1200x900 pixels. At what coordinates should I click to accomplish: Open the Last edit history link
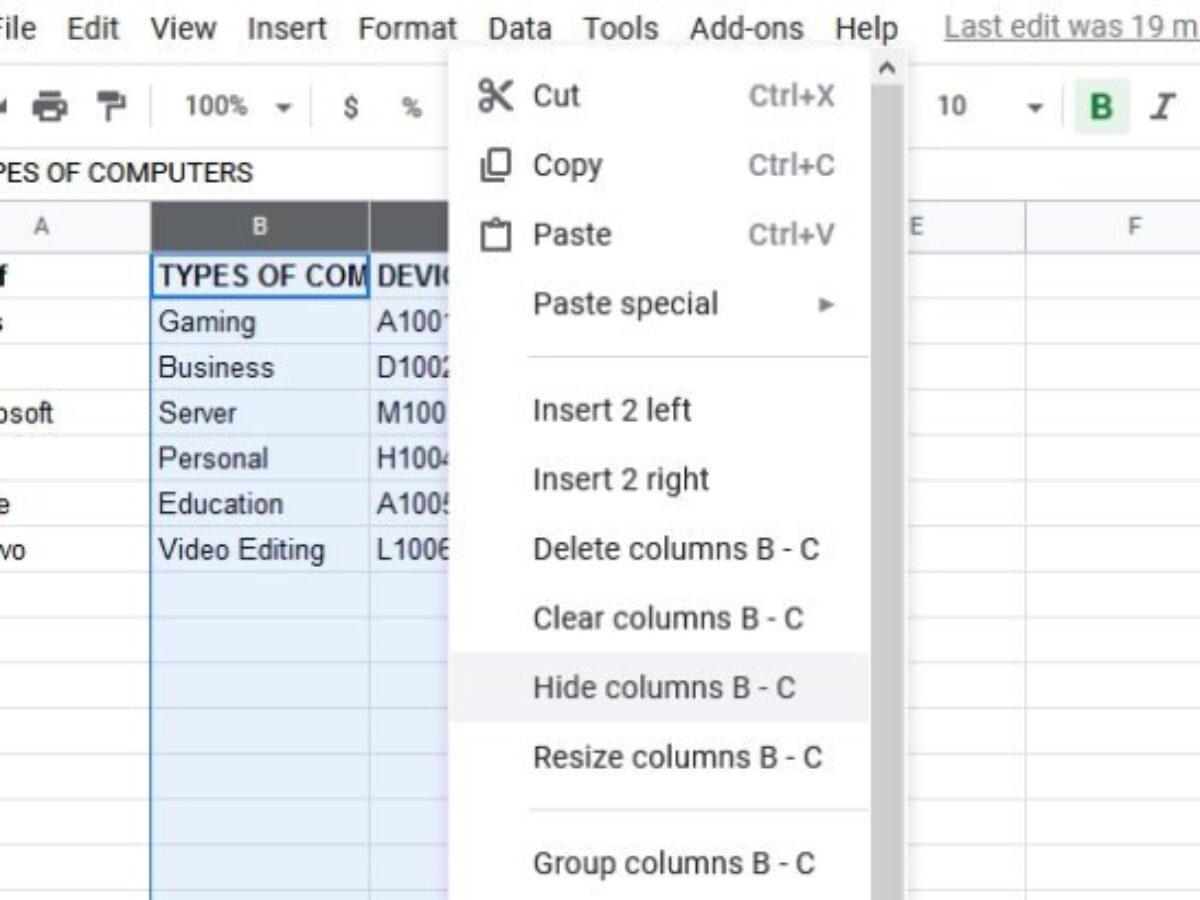[x=1070, y=28]
